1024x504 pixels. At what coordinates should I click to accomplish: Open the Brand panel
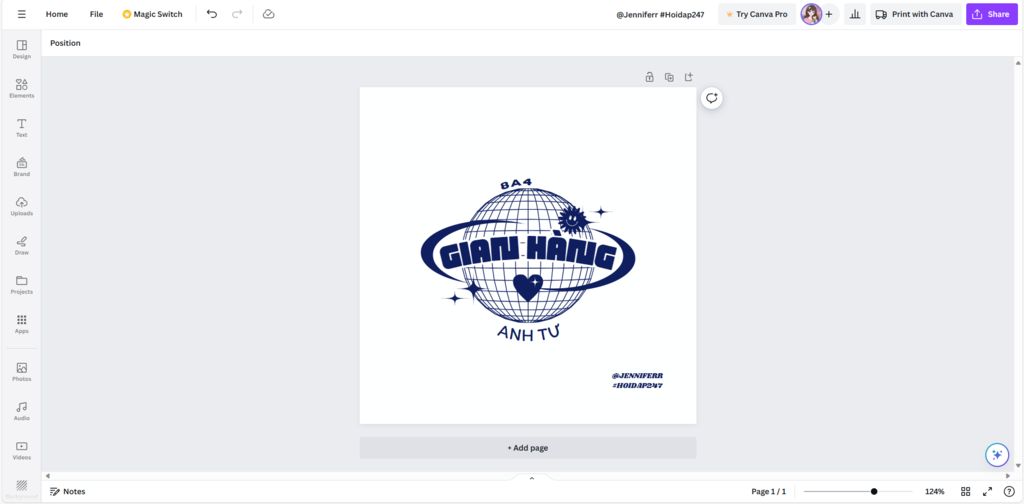[x=22, y=166]
